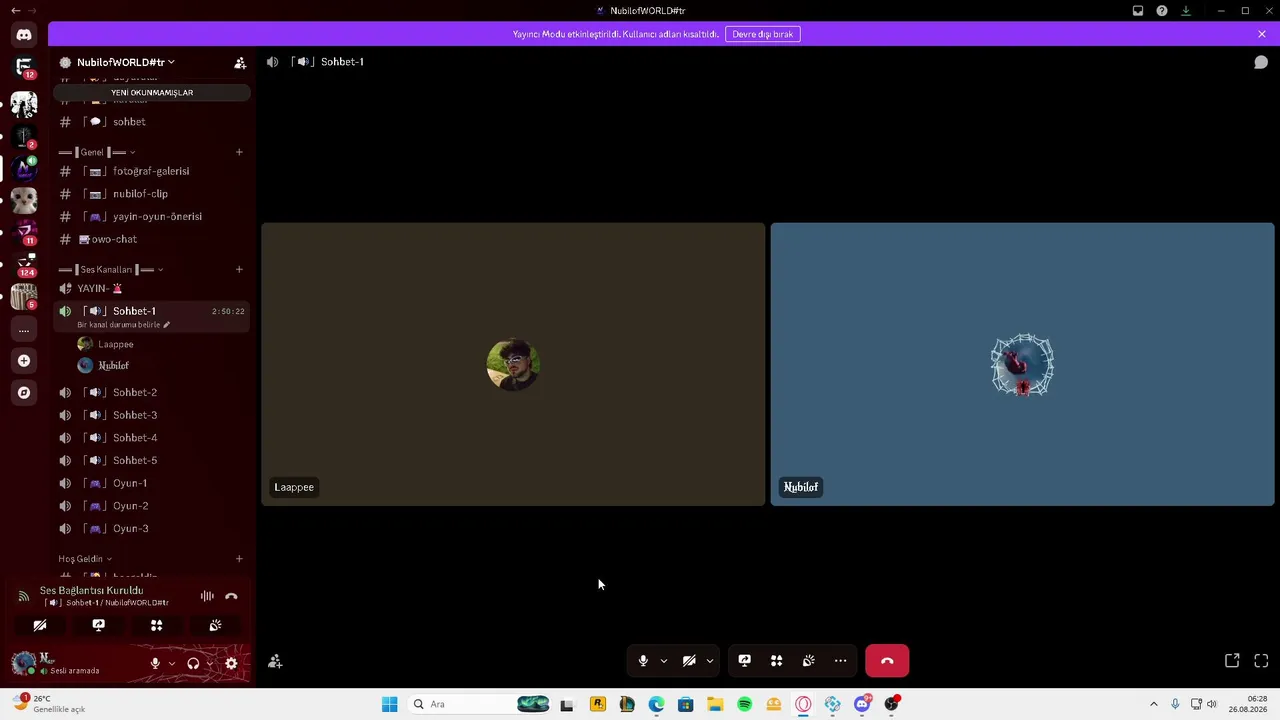This screenshot has height=720, width=1280.
Task: Show more servers with the ellipsis folder
Action: pyautogui.click(x=24, y=329)
